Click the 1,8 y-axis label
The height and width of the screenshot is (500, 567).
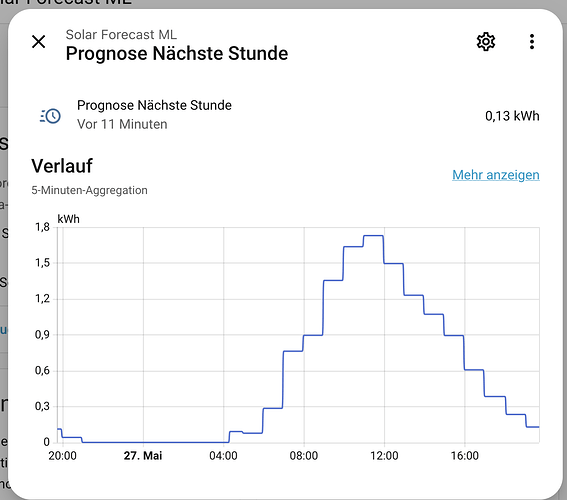tap(42, 227)
